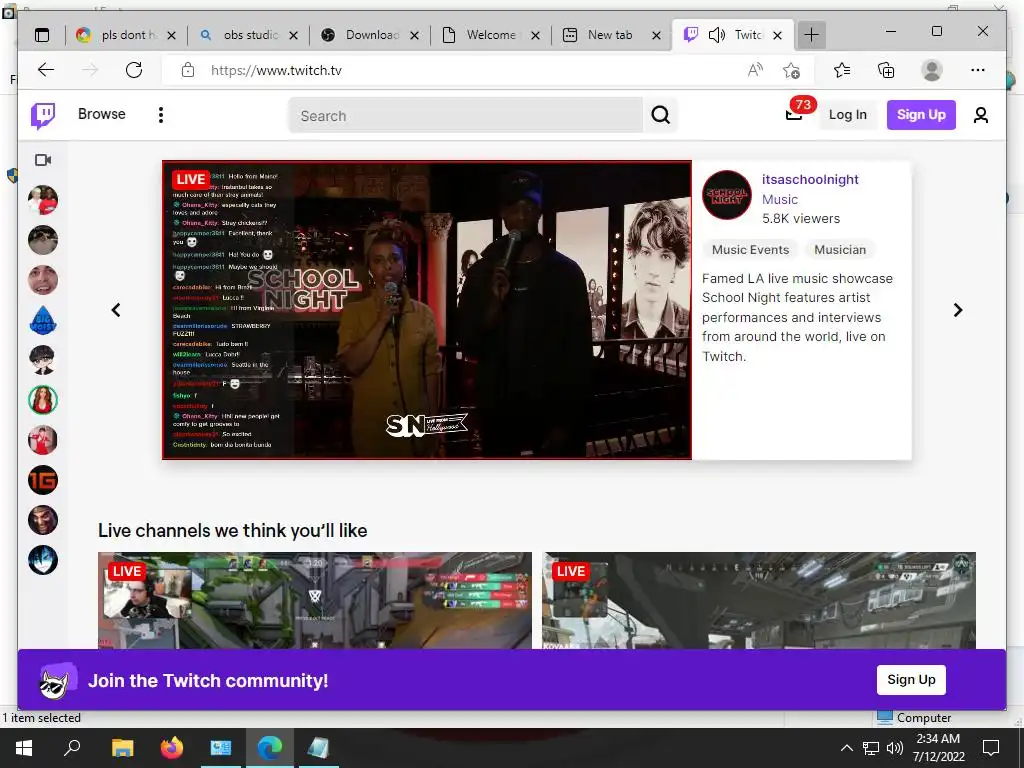Screen dimensions: 1024x768
Task: Close the 'obs studio' tab
Action: [x=293, y=35]
